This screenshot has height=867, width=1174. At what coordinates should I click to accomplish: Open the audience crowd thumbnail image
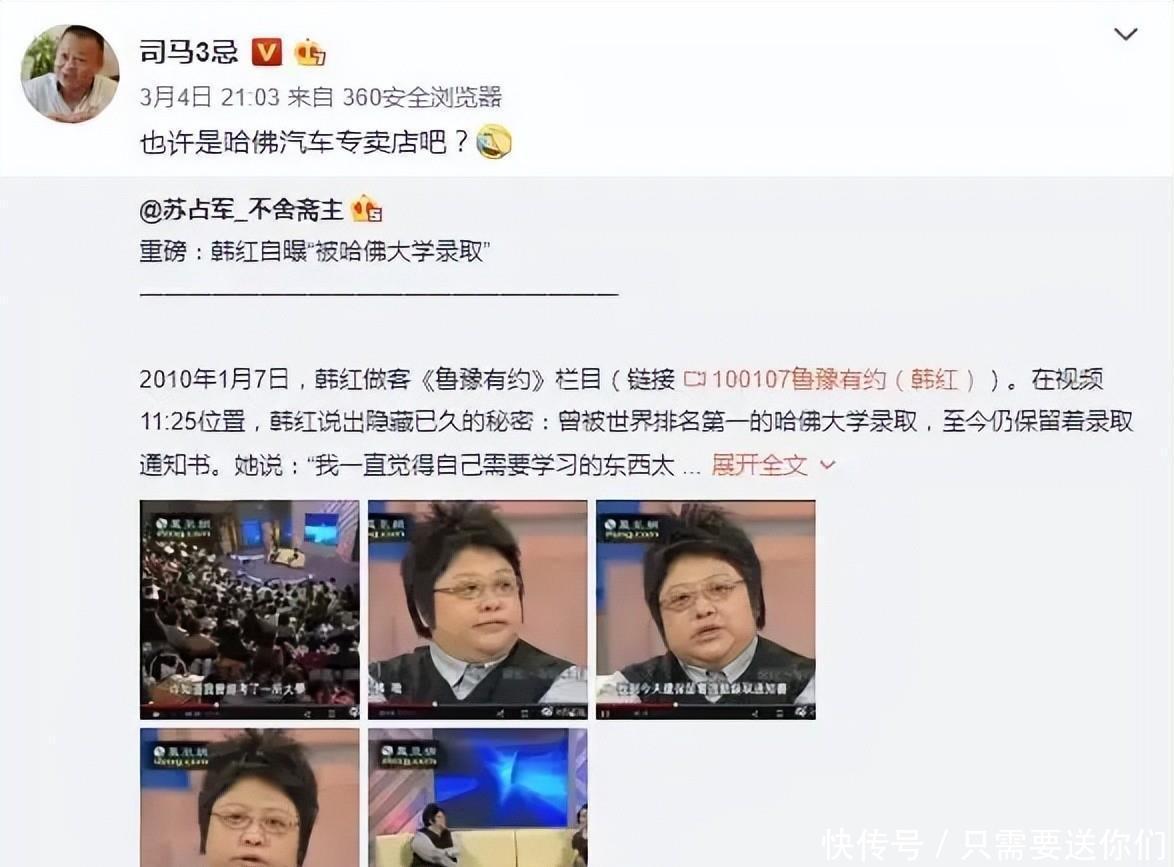click(249, 609)
